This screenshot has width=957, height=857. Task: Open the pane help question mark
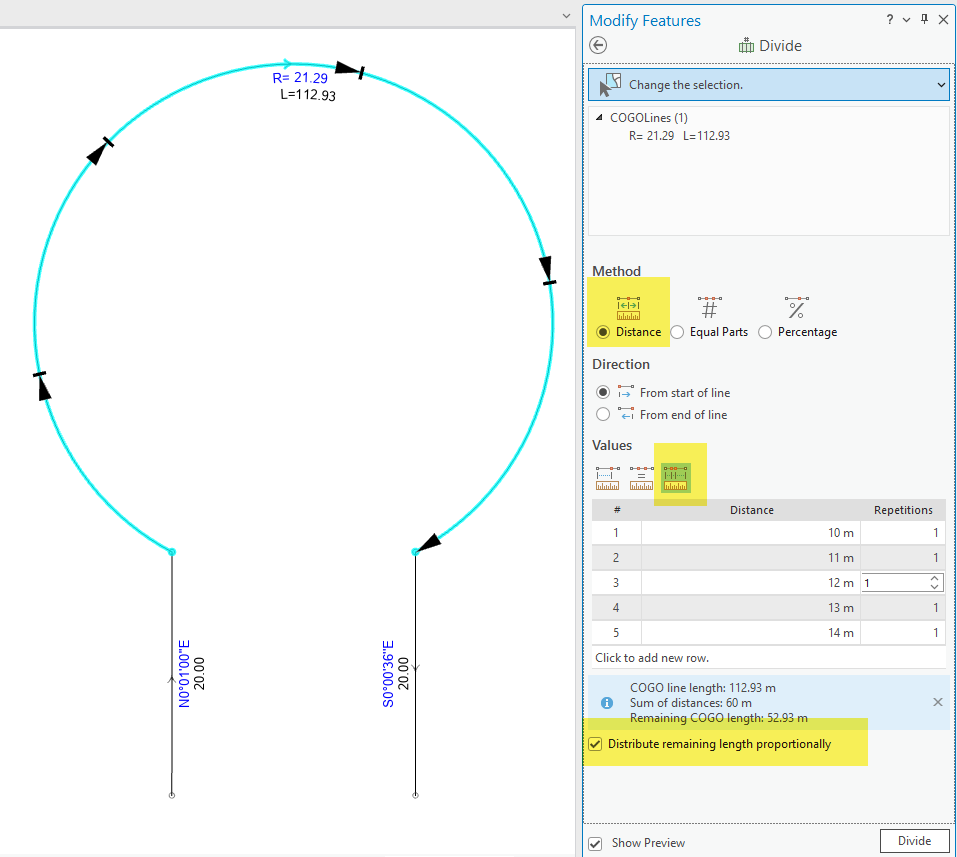point(890,20)
